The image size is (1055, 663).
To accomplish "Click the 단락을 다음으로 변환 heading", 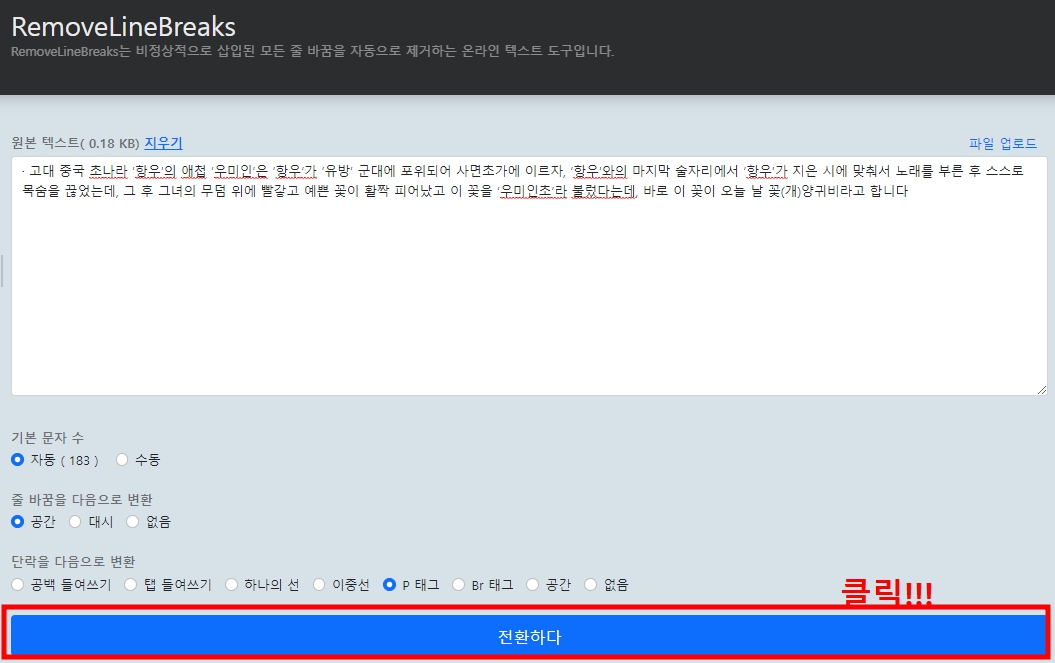I will (73, 561).
